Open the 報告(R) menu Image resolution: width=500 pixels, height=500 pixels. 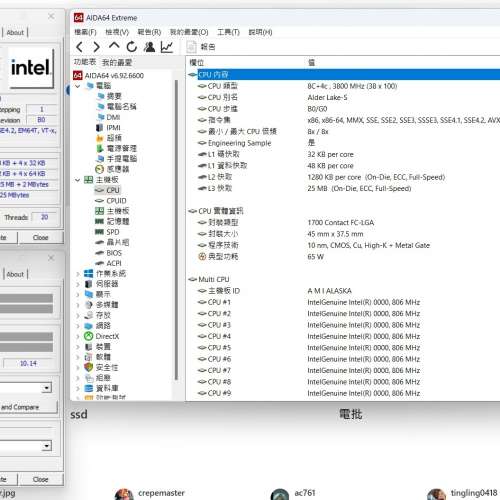click(x=149, y=32)
